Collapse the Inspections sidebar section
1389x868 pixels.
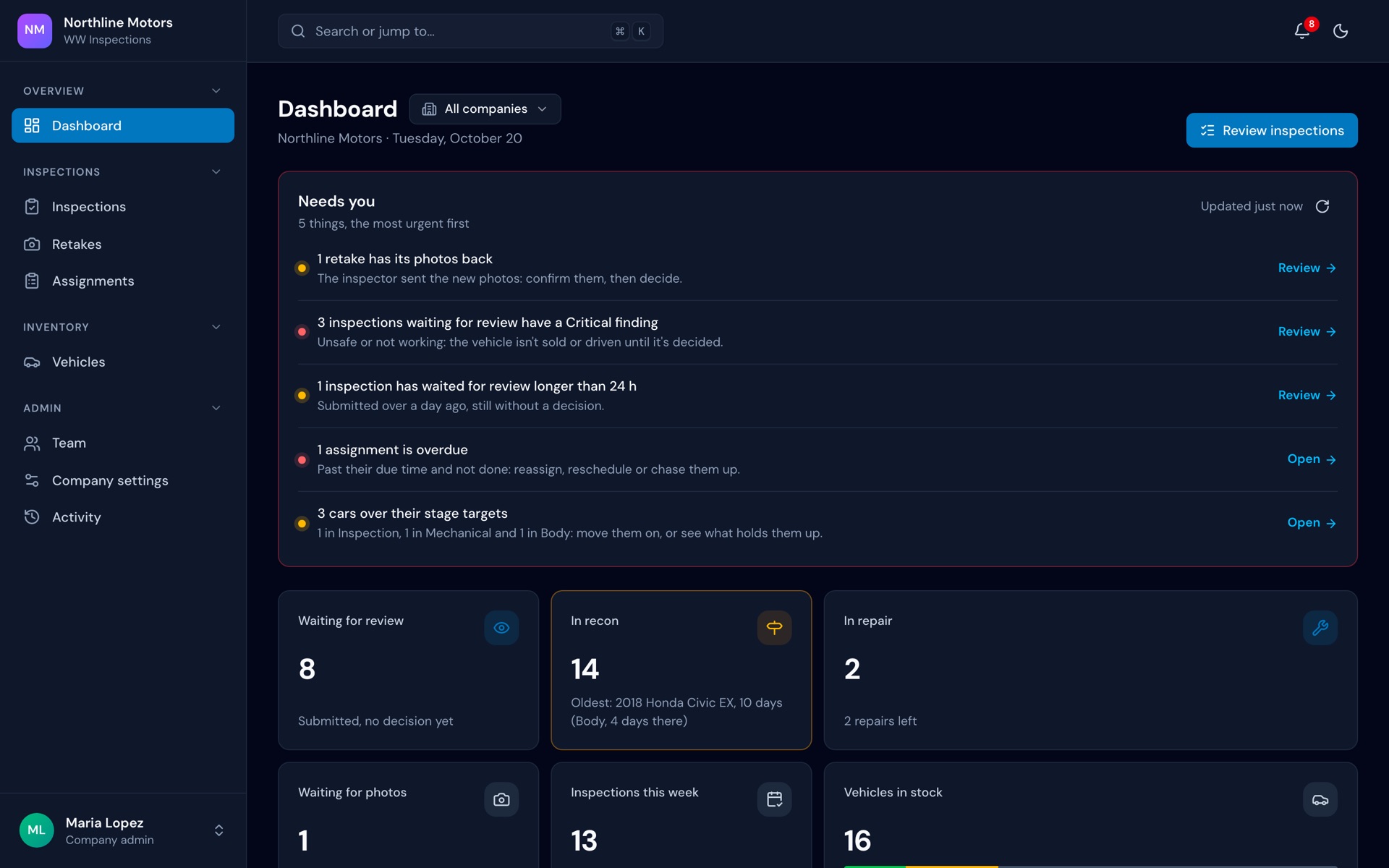click(216, 172)
